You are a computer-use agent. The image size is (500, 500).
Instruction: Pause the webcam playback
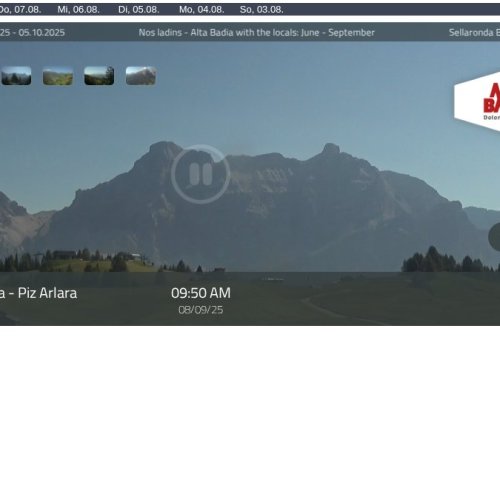click(201, 174)
